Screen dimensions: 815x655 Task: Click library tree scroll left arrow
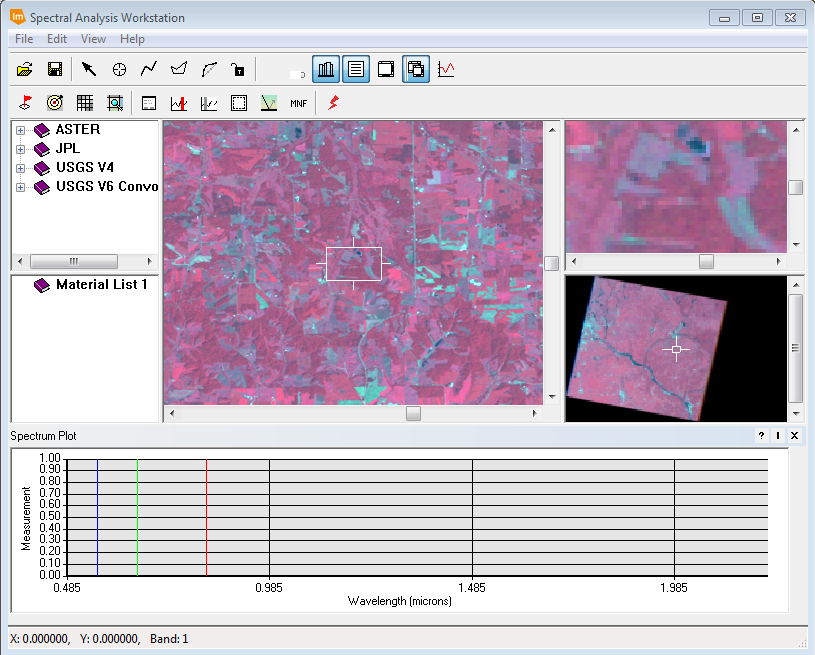tap(20, 261)
